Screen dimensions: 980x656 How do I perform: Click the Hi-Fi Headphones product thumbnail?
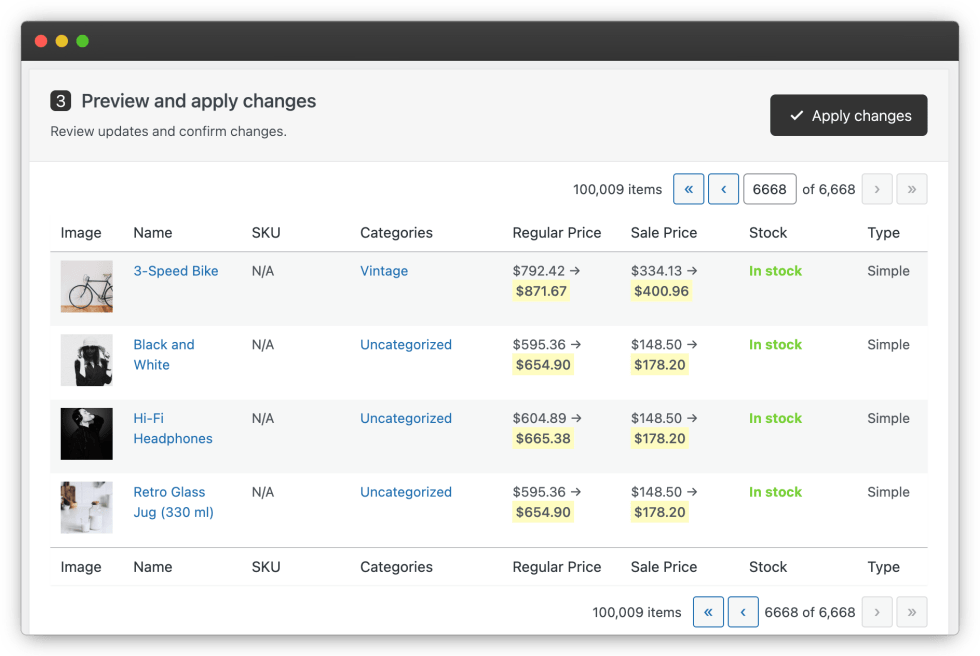87,434
